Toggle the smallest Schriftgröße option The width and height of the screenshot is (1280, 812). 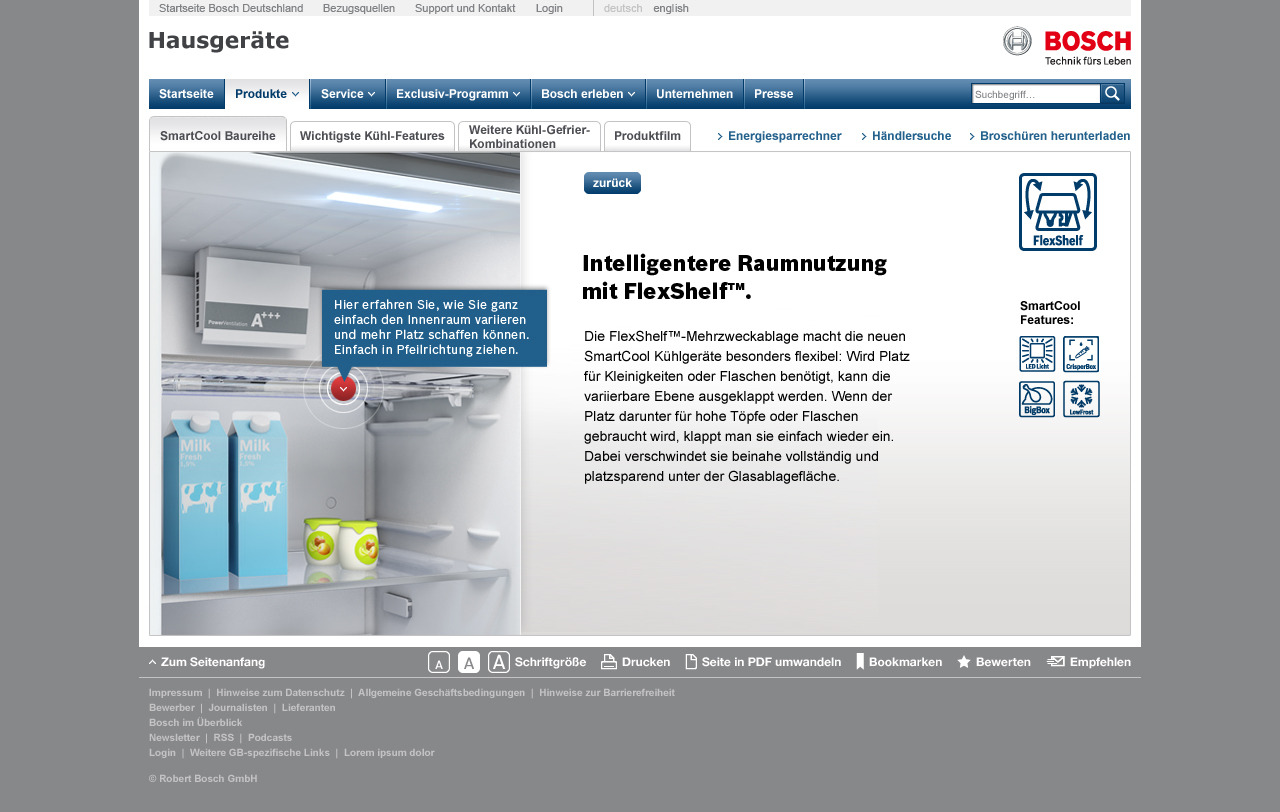click(x=437, y=661)
